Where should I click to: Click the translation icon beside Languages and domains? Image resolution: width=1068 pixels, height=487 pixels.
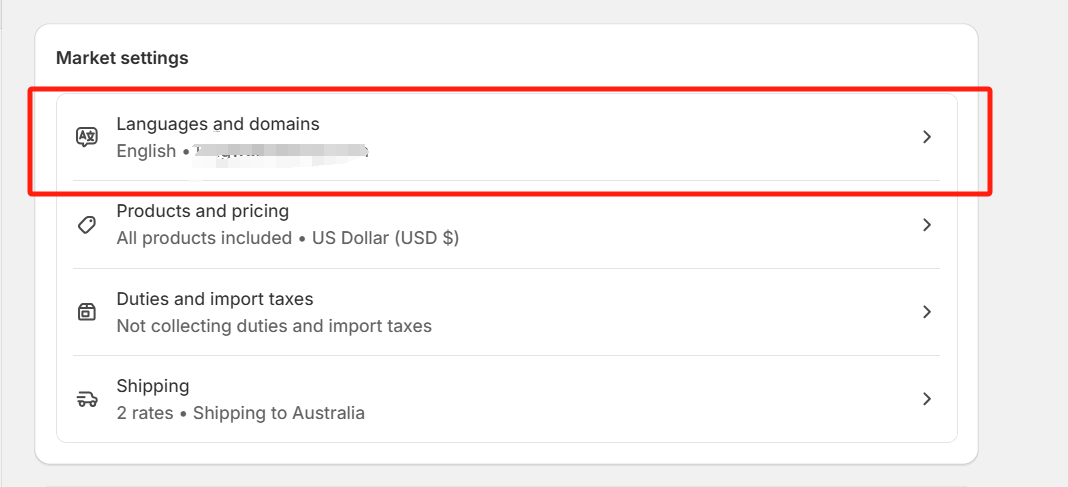coord(87,137)
